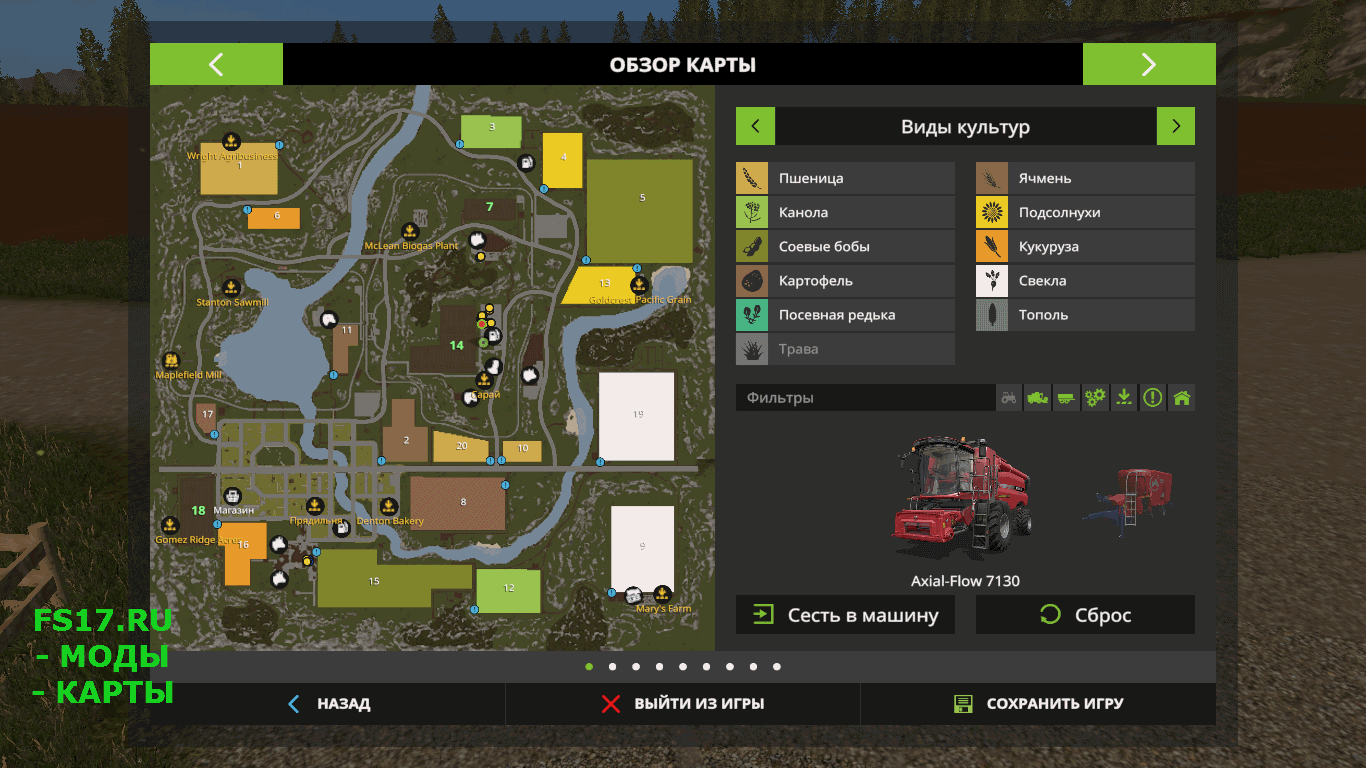Toggle Посевная редька crop overlay
This screenshot has width=1366, height=768.
846,315
